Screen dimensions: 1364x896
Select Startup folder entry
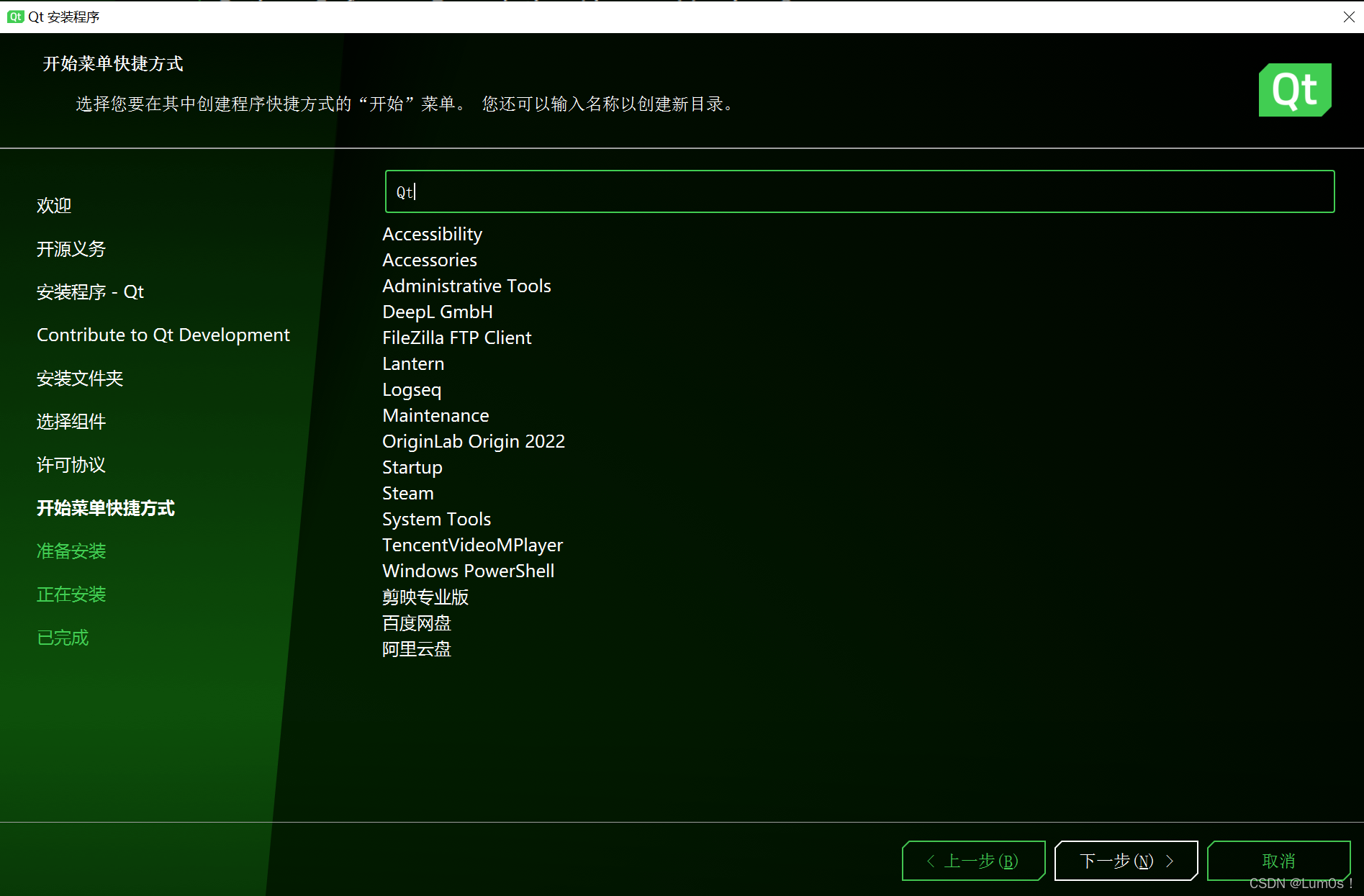[412, 468]
